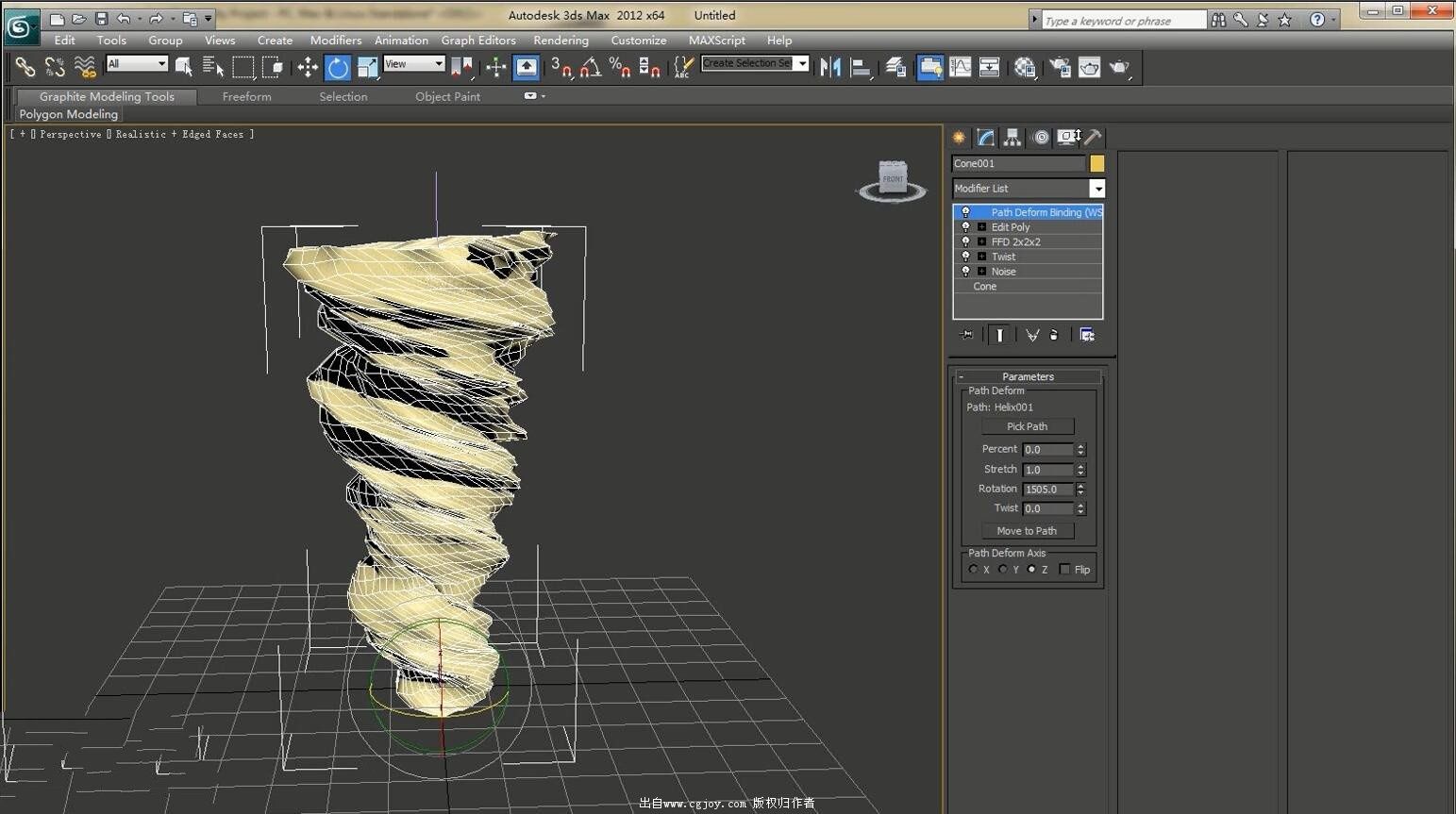Open the Manage Layers icon
This screenshot has width=1456, height=814.
(895, 67)
